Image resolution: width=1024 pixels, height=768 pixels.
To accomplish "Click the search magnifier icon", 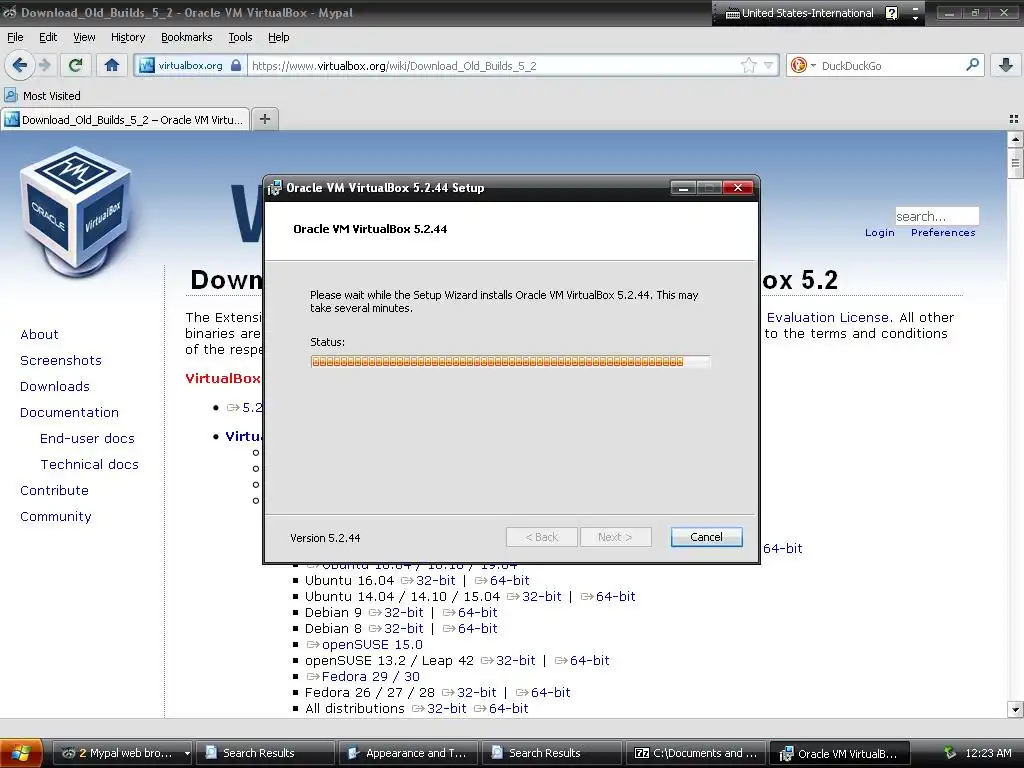I will tap(972, 65).
